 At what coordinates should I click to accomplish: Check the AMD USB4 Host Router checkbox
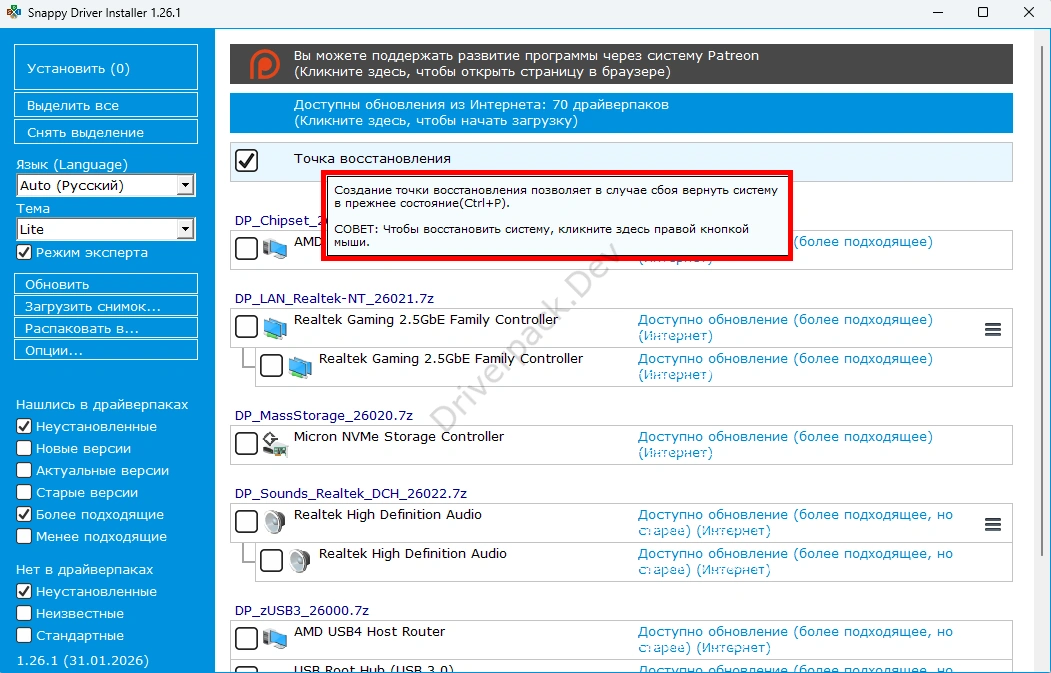[x=247, y=638]
